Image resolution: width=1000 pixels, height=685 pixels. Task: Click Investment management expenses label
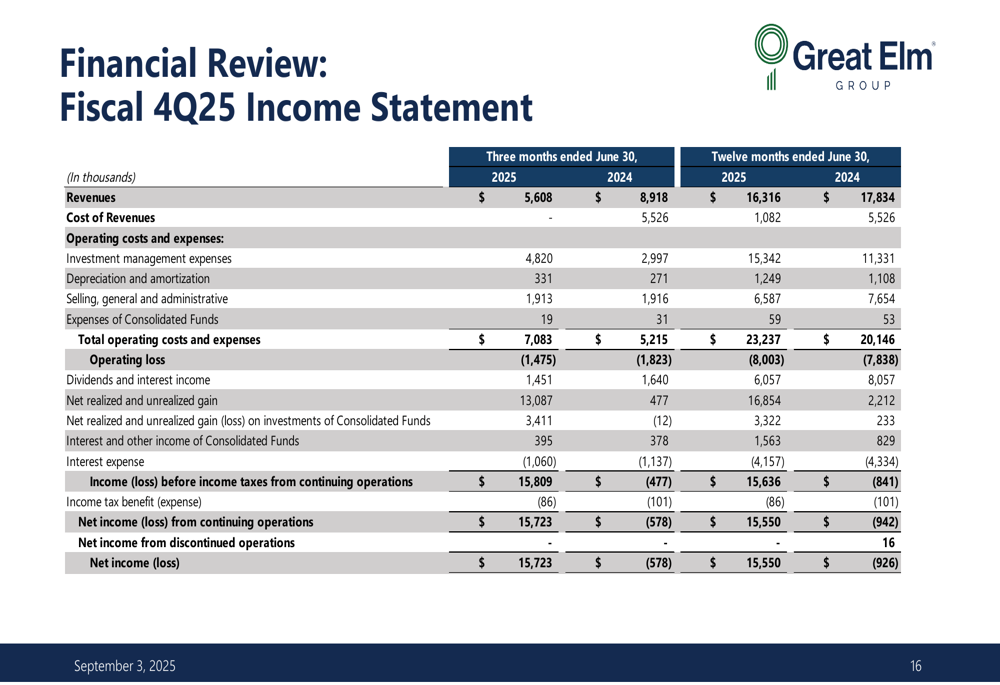click(x=149, y=258)
